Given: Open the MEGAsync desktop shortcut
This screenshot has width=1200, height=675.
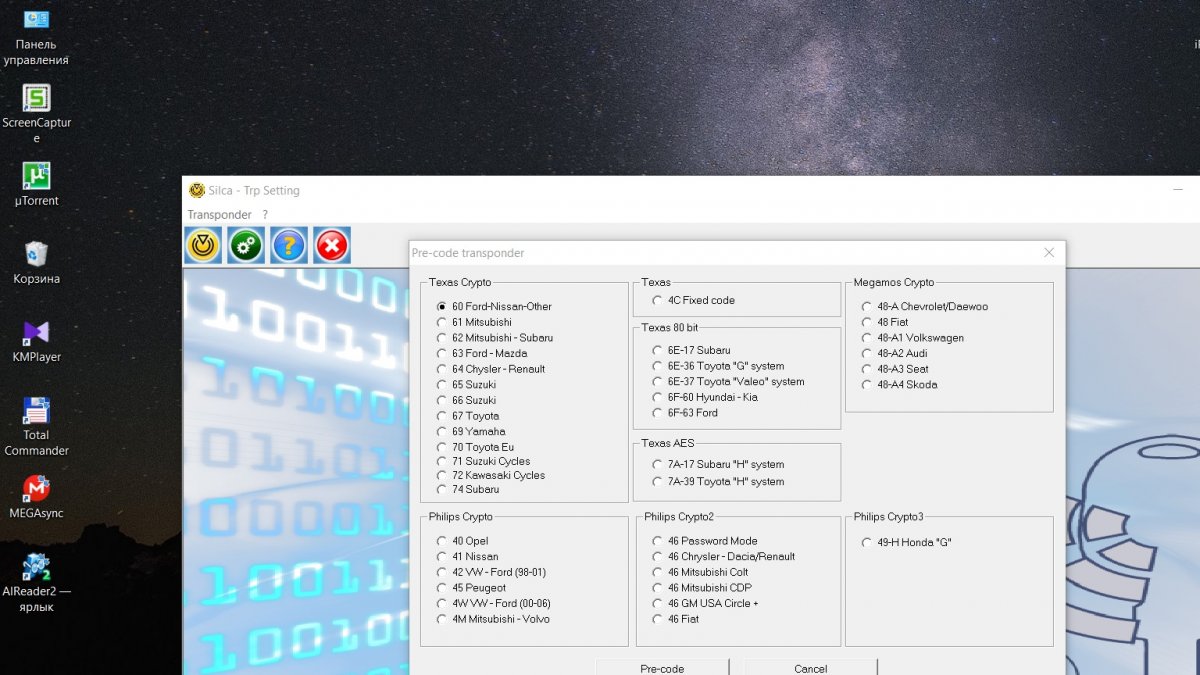Looking at the screenshot, I should coord(36,497).
